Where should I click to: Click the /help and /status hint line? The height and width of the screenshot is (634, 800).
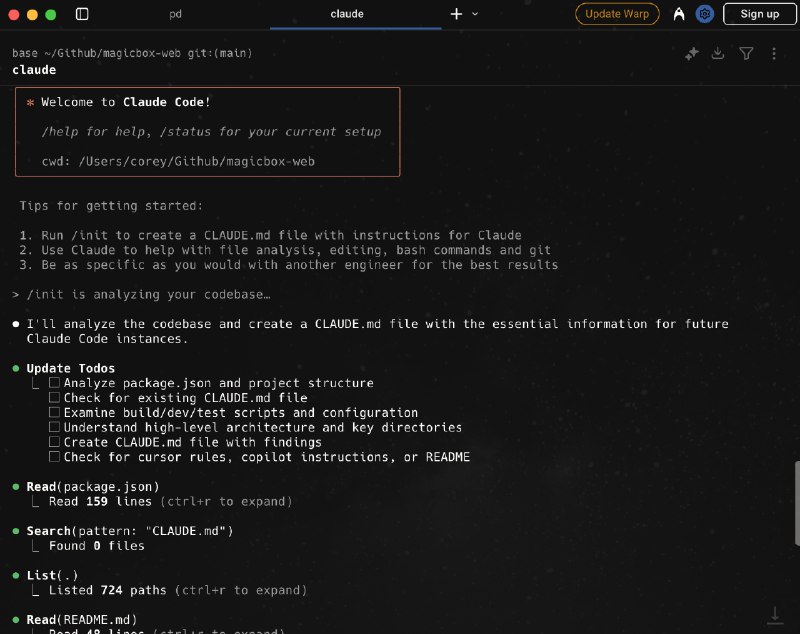click(x=211, y=132)
